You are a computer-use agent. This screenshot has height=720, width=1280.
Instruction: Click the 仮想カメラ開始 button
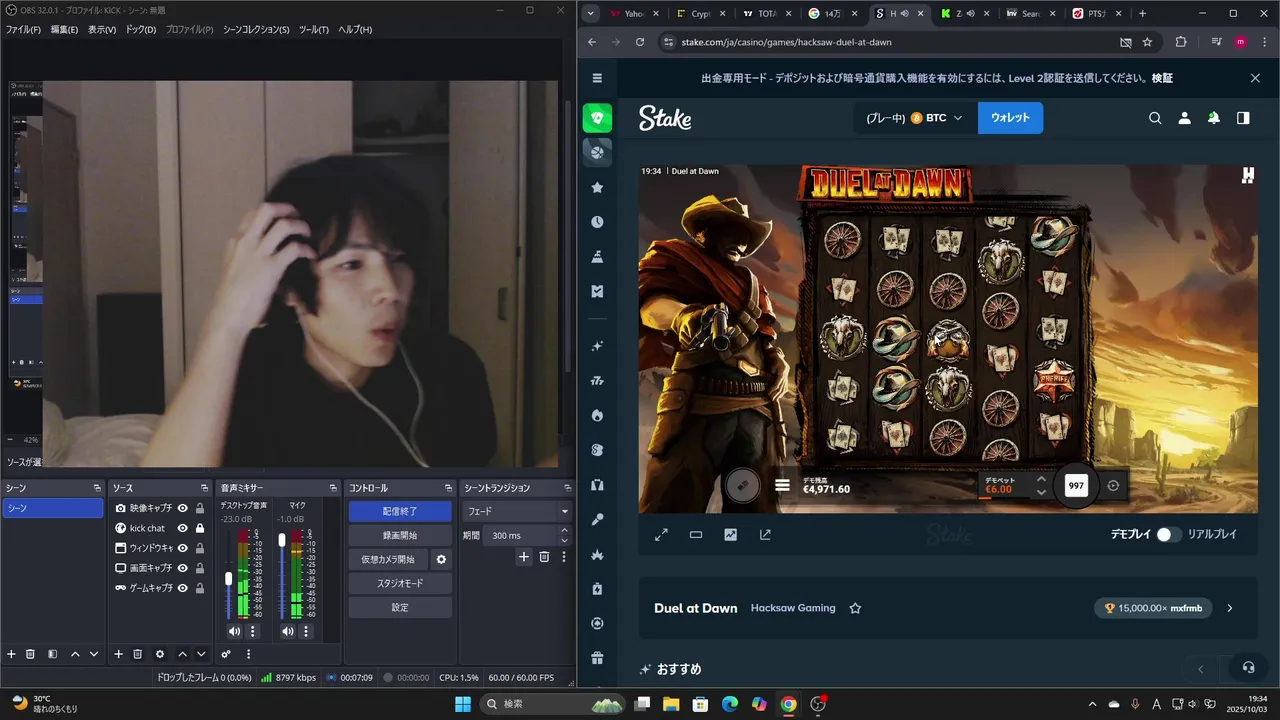point(388,559)
